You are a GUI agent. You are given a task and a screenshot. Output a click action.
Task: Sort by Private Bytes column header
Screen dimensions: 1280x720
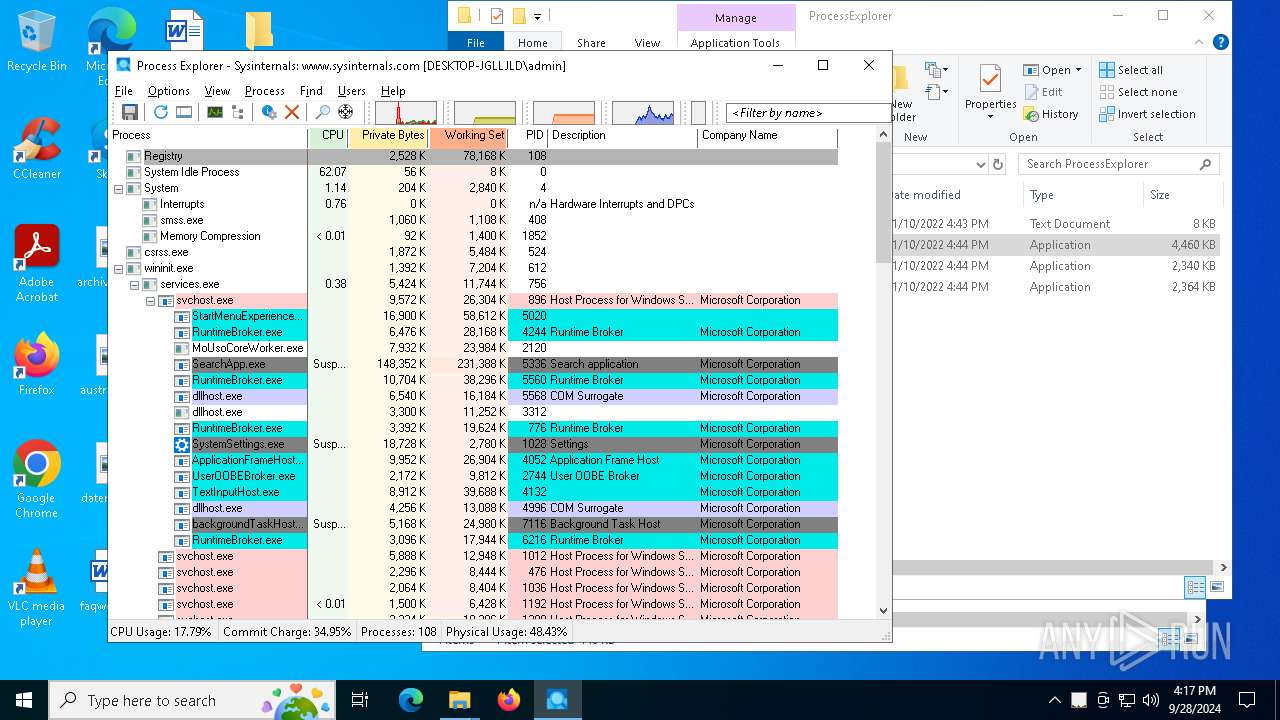coord(388,135)
